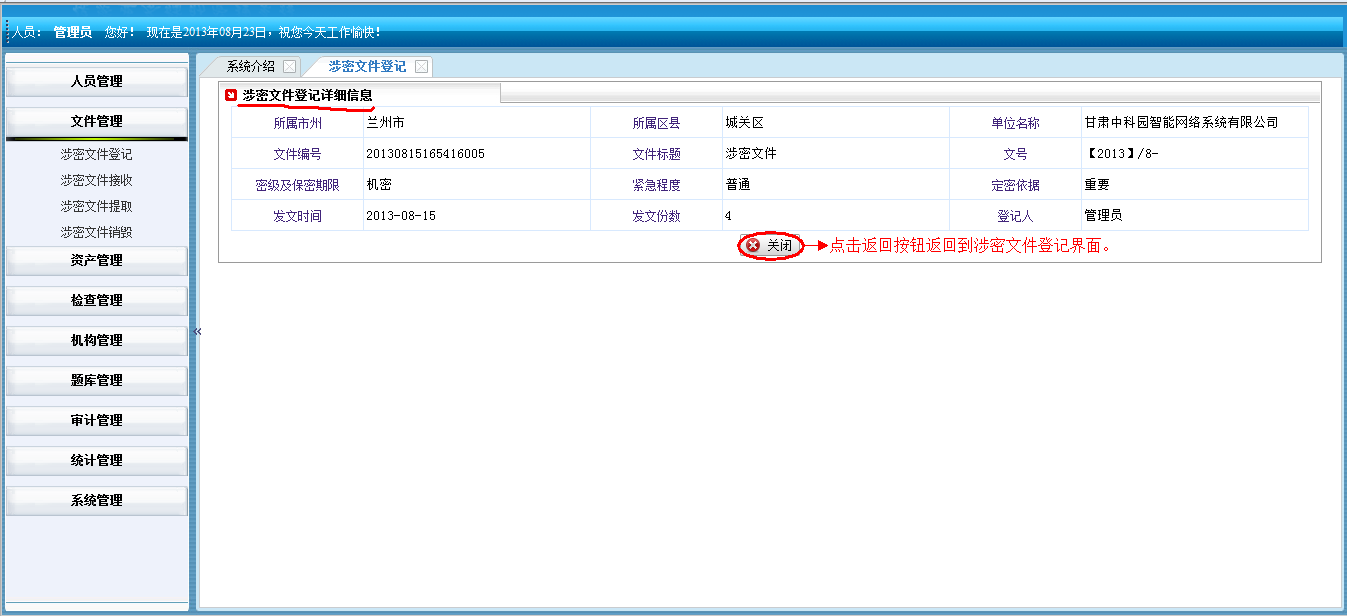Screen dimensions: 1347x616
Task: Click the value 重要
Action: pos(1097,185)
